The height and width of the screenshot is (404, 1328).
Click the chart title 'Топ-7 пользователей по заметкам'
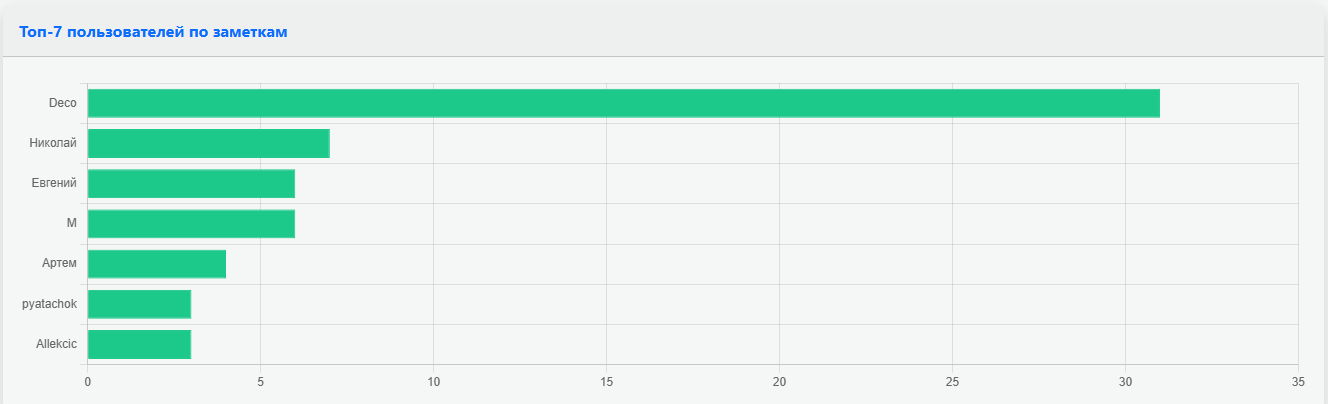tap(153, 32)
